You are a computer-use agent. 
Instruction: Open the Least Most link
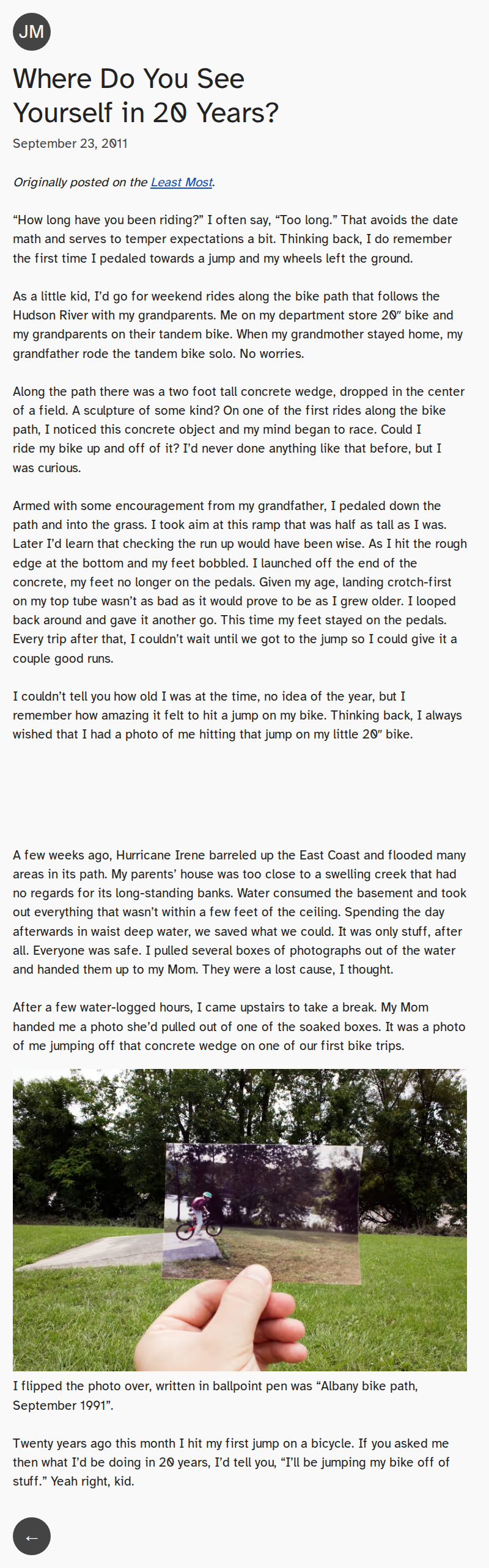point(182,182)
